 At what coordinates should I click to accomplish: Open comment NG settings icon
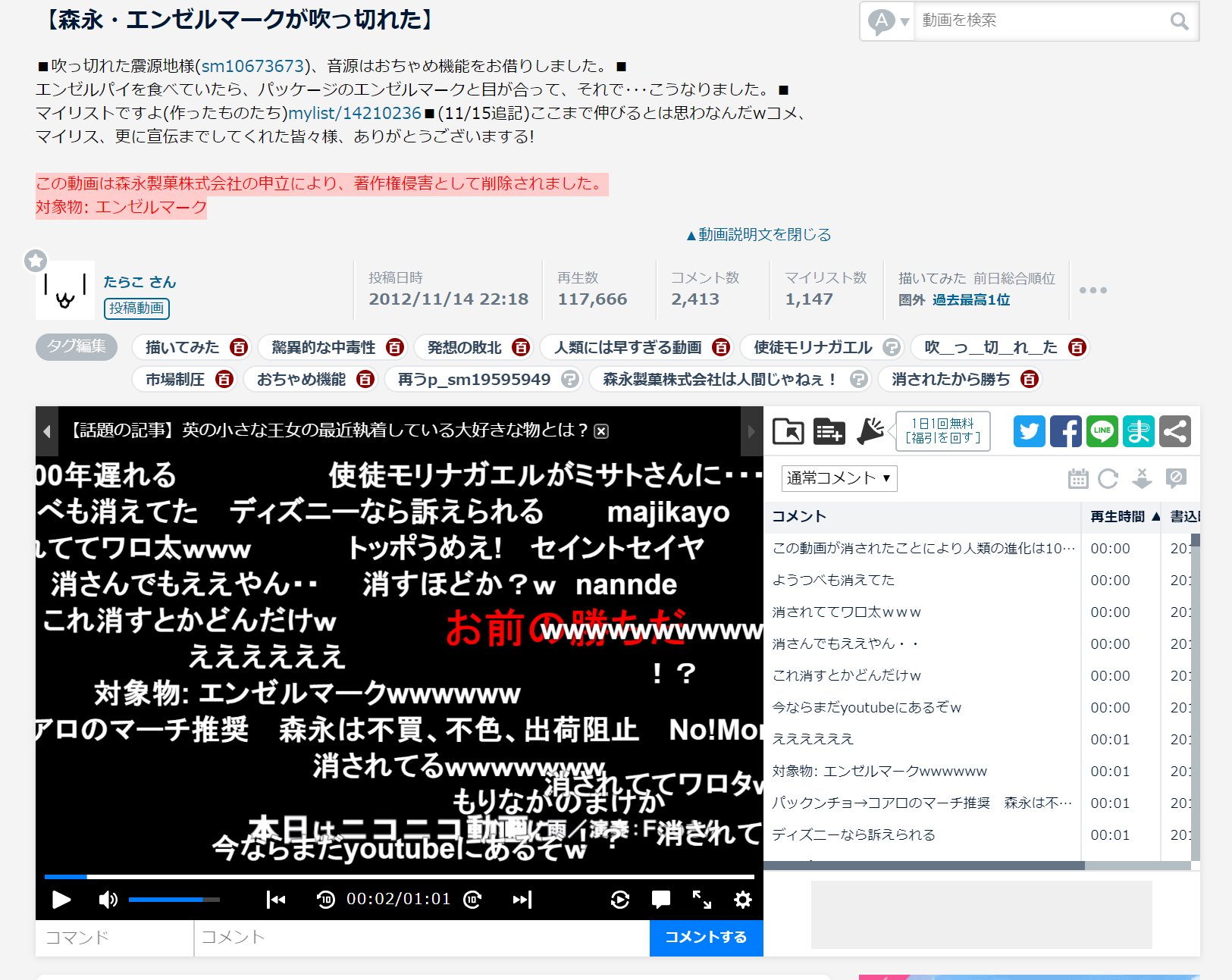[x=1176, y=478]
